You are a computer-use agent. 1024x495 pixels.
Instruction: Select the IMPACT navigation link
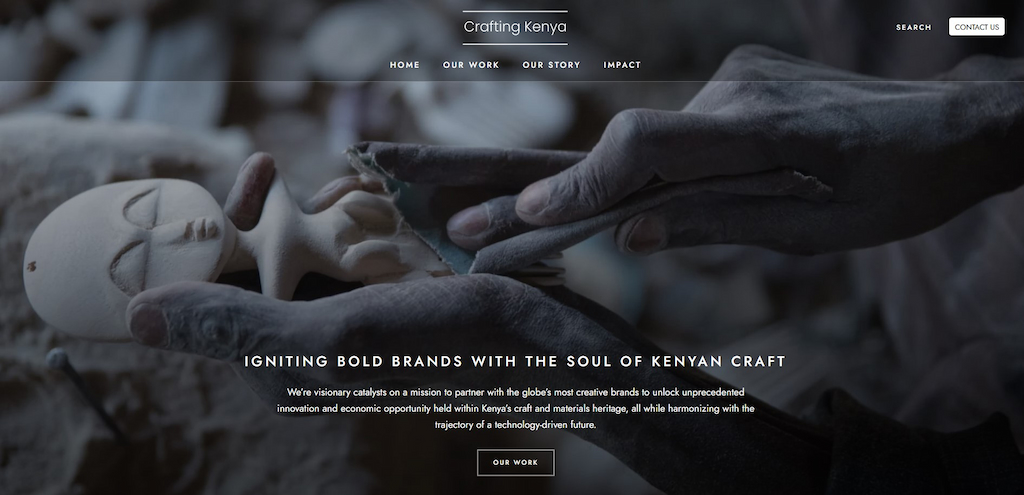[x=622, y=65]
